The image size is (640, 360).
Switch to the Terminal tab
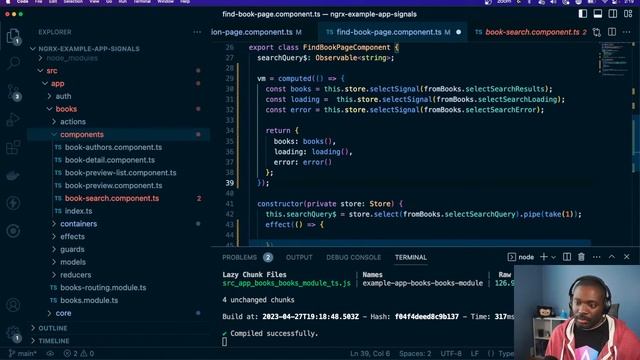pyautogui.click(x=411, y=257)
